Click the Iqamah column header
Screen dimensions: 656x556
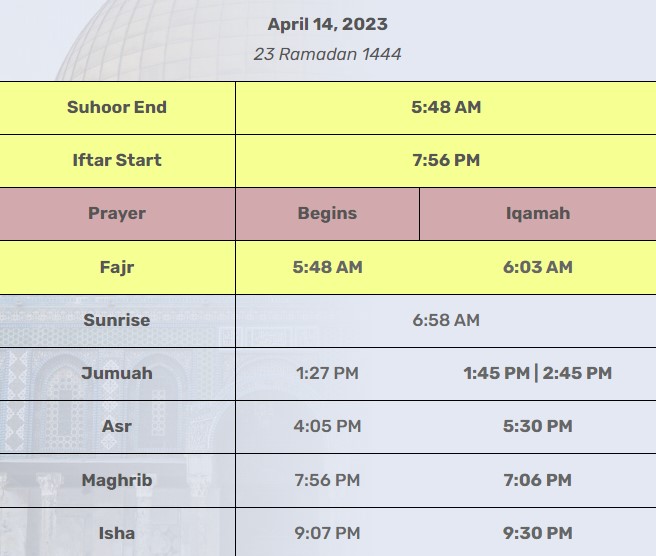tap(538, 214)
